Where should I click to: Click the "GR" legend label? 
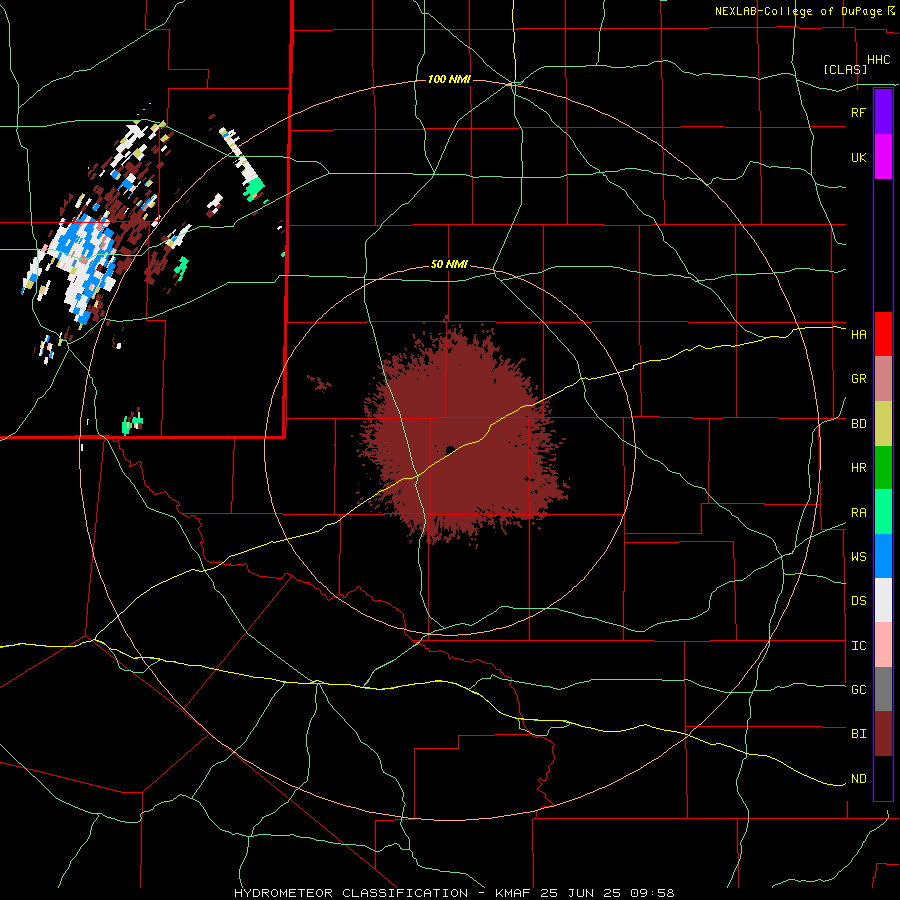coord(858,379)
